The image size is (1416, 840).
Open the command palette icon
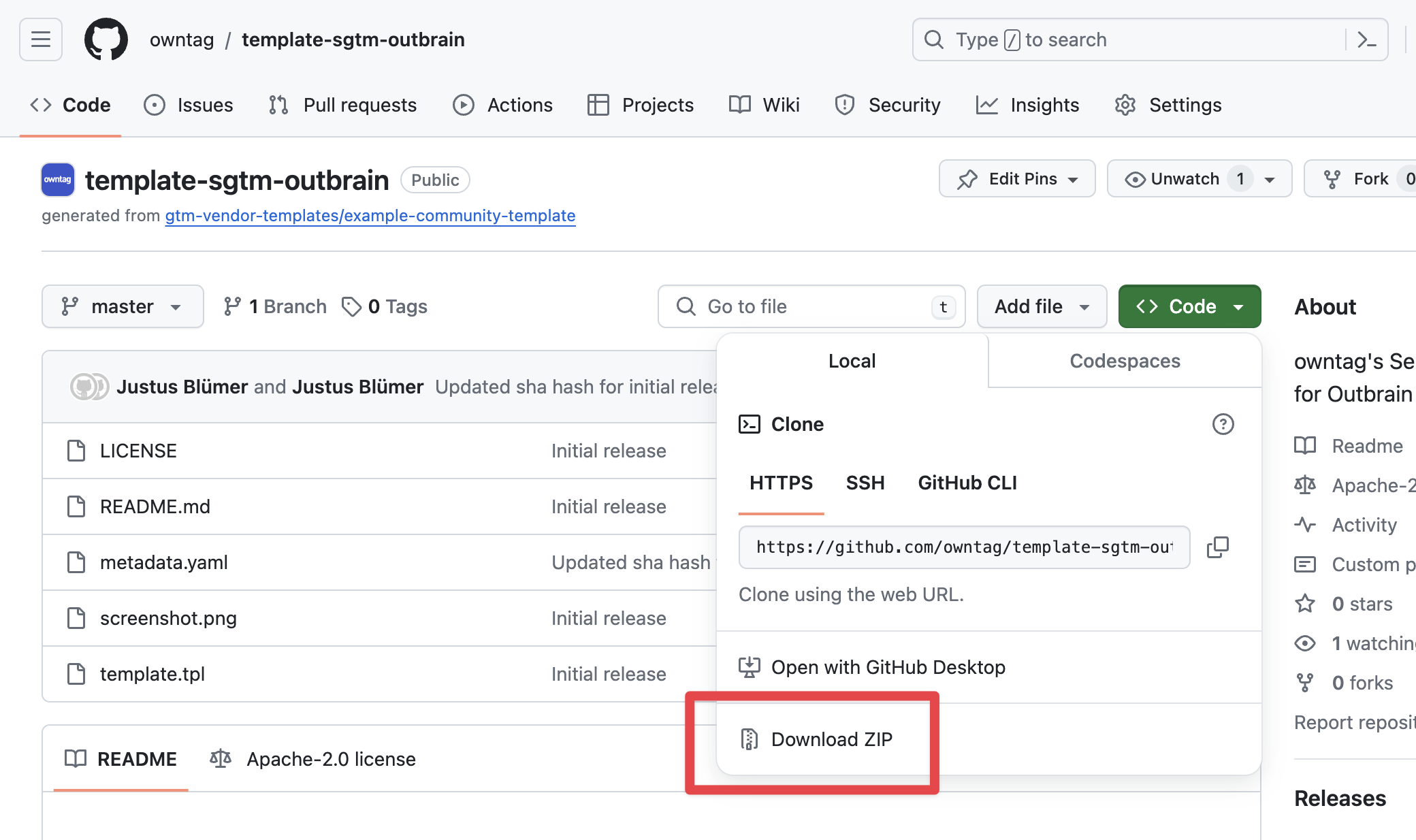[x=1366, y=39]
